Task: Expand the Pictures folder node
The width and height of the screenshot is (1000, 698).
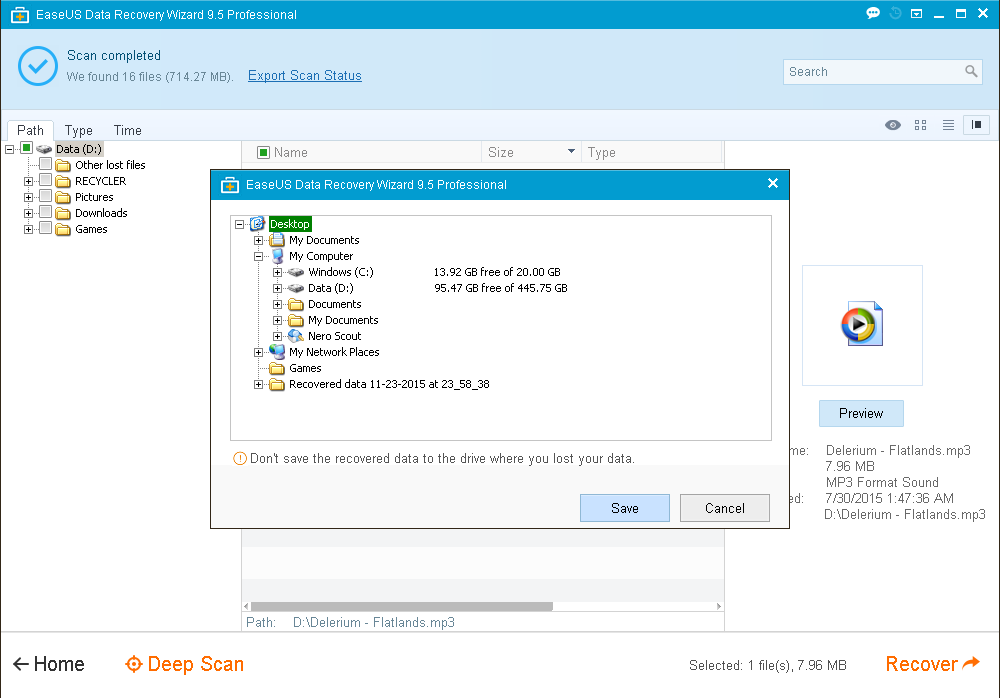Action: click(x=28, y=197)
